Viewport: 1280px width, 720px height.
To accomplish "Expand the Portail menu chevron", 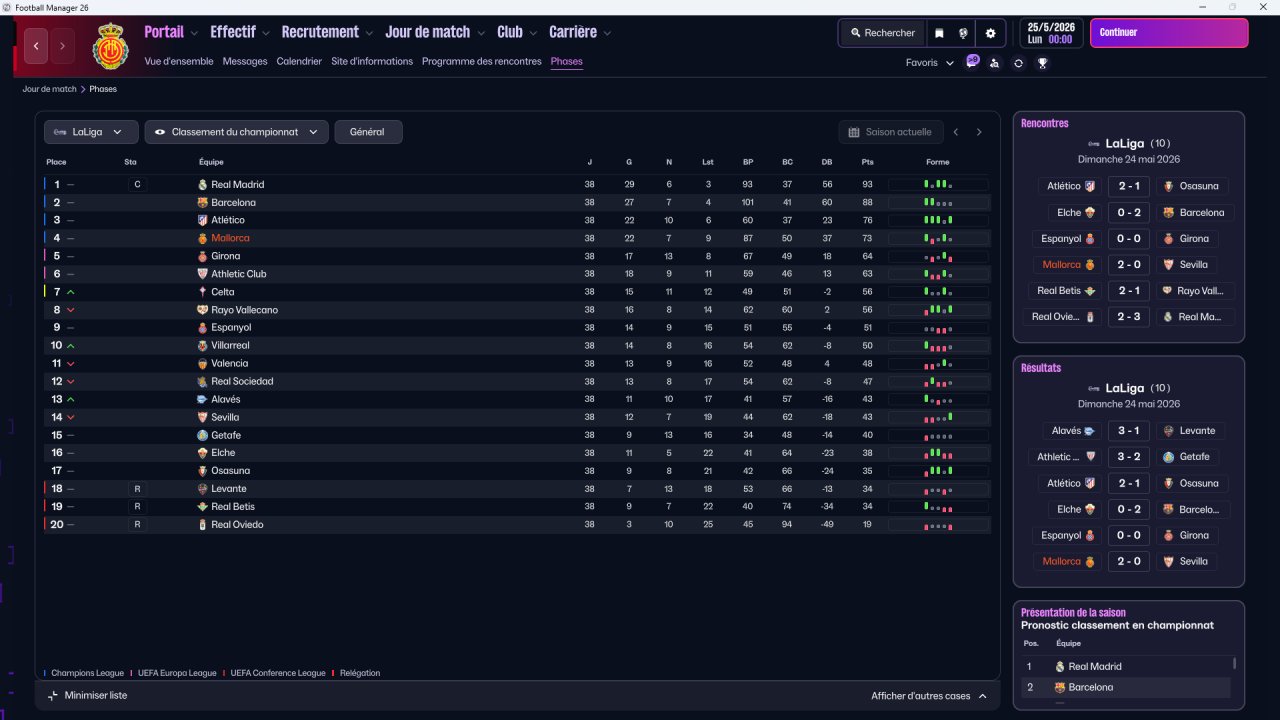I will click(x=194, y=33).
